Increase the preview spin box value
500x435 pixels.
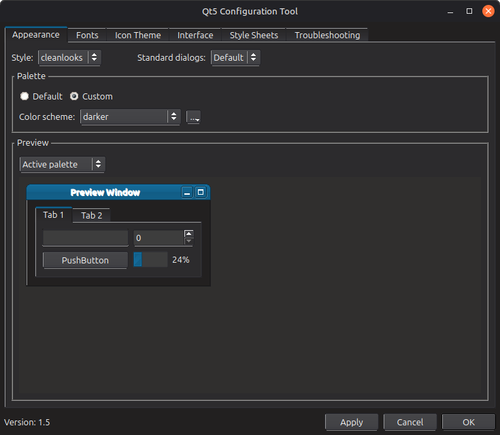click(189, 234)
